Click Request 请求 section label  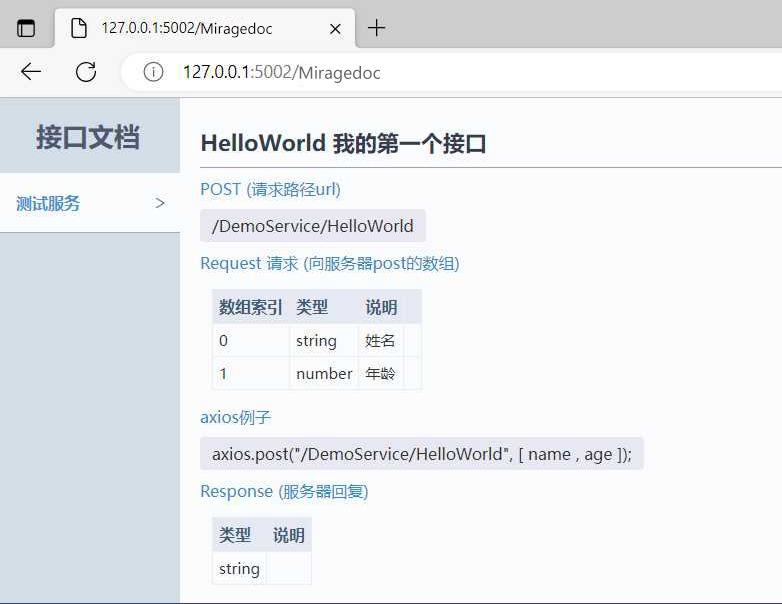tap(330, 263)
